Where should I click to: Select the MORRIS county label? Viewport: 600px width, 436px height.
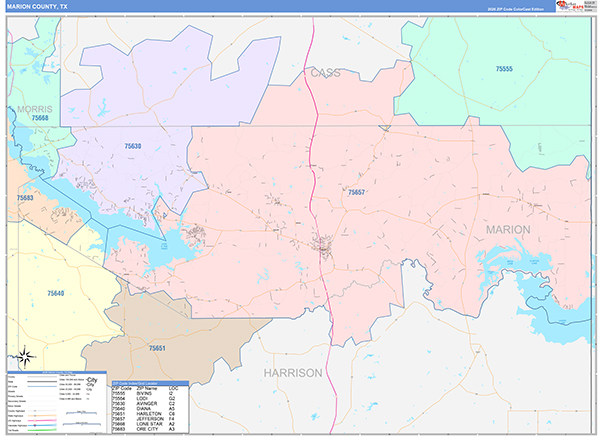[x=35, y=109]
